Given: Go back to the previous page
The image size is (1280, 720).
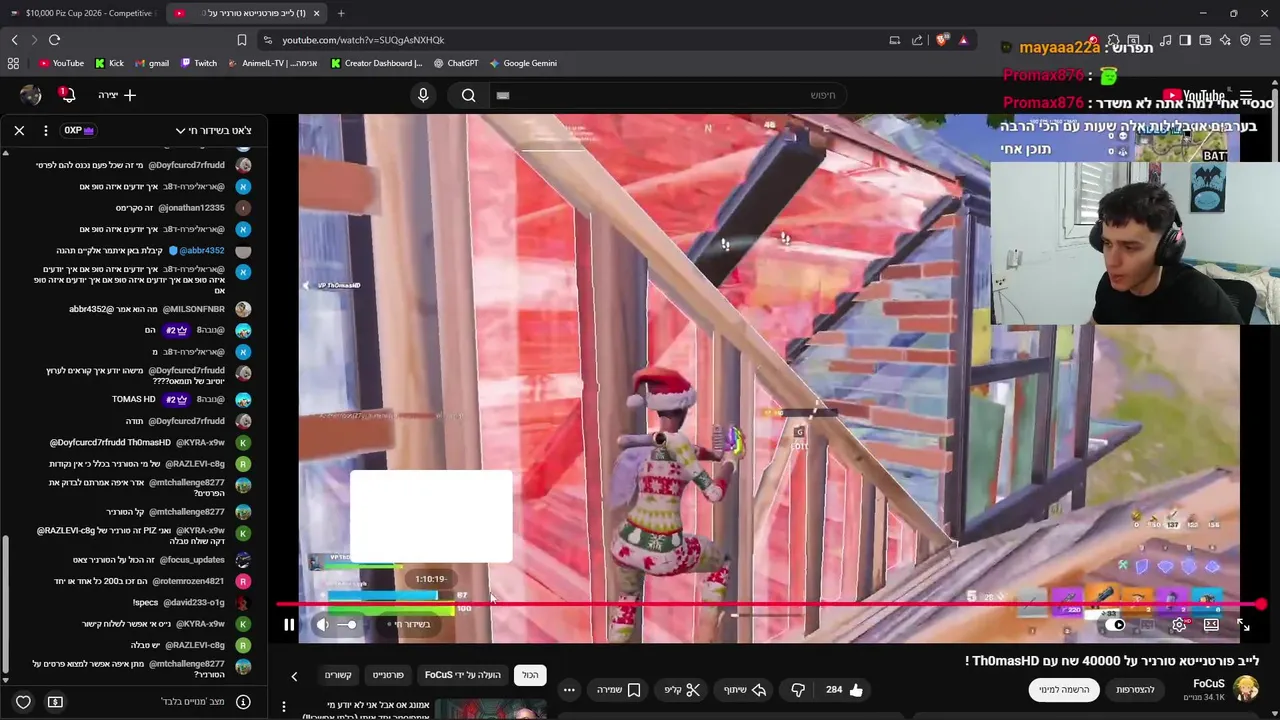Looking at the screenshot, I should 14,40.
